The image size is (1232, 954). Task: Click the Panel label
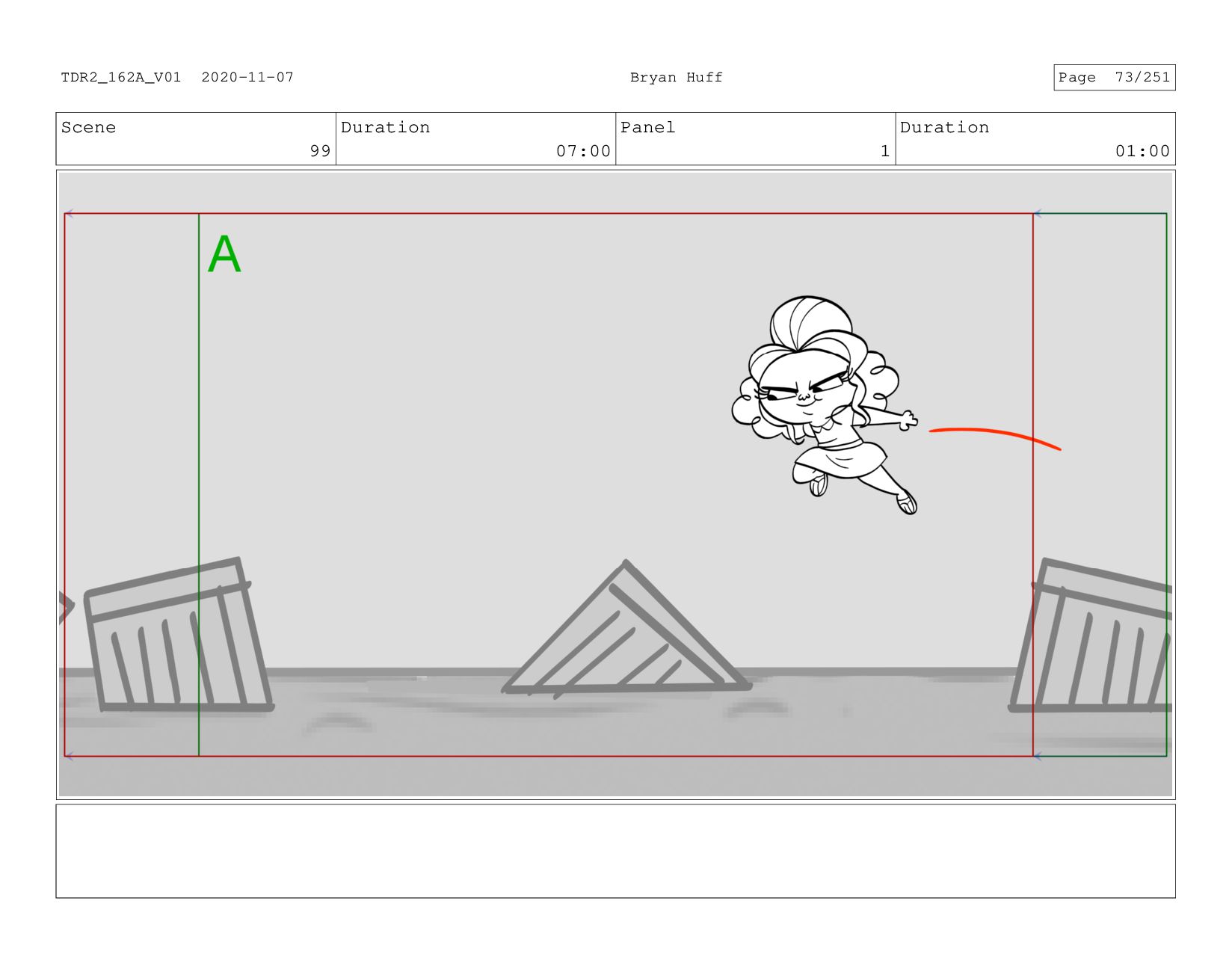pyautogui.click(x=647, y=127)
